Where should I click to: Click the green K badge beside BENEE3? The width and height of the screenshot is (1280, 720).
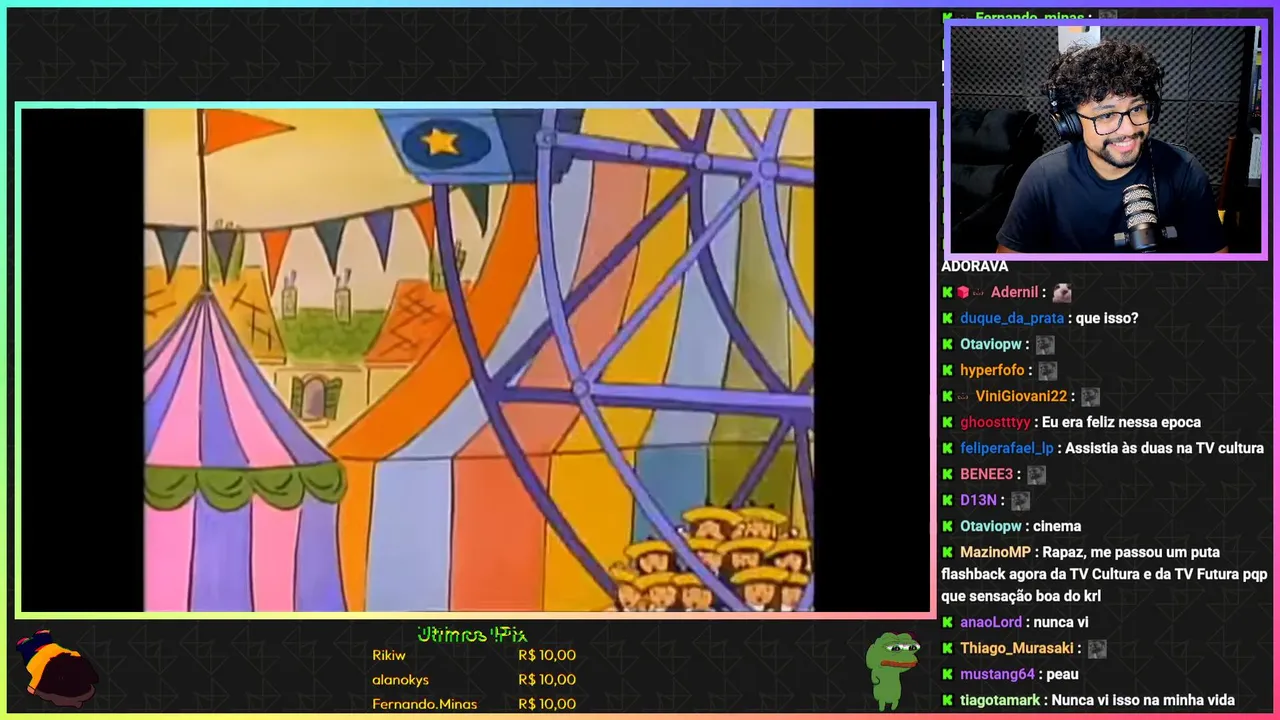(947, 474)
